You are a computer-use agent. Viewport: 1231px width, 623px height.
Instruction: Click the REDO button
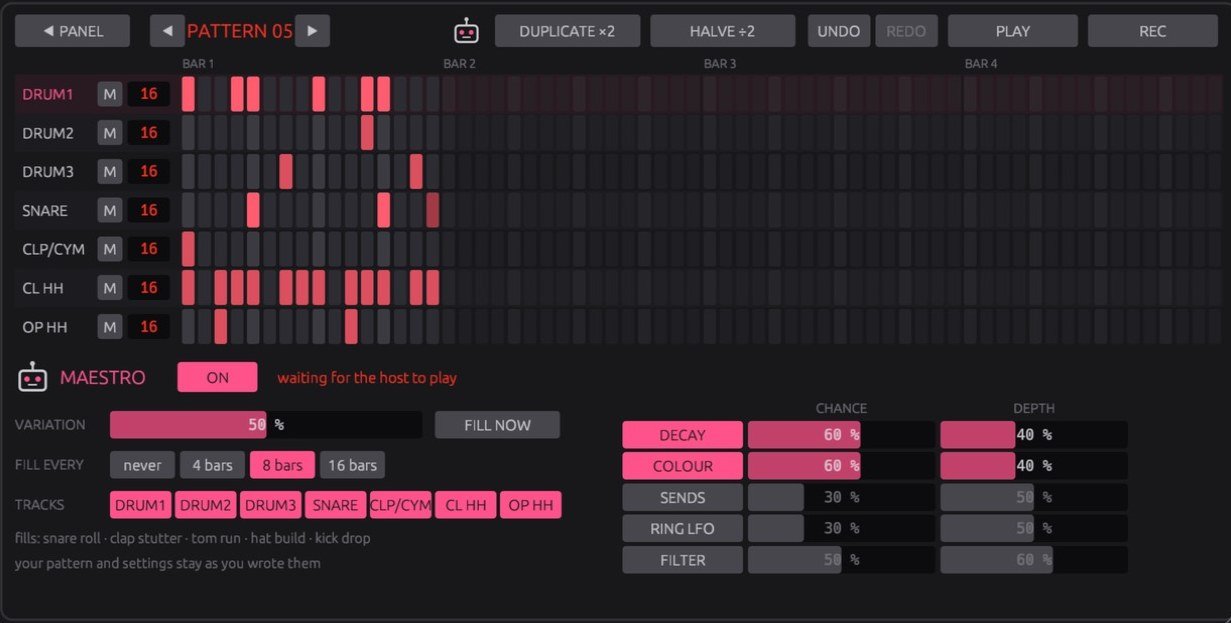point(905,31)
